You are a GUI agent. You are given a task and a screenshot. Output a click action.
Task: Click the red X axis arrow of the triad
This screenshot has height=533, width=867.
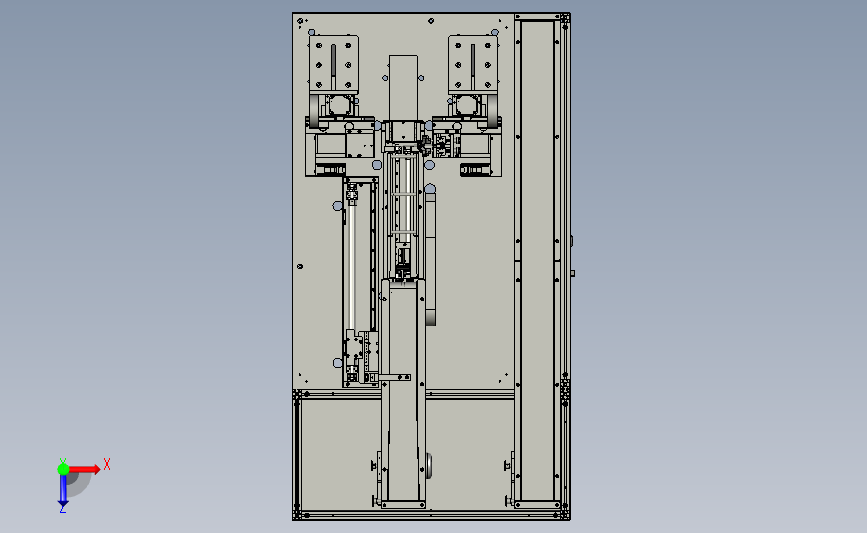coord(85,469)
